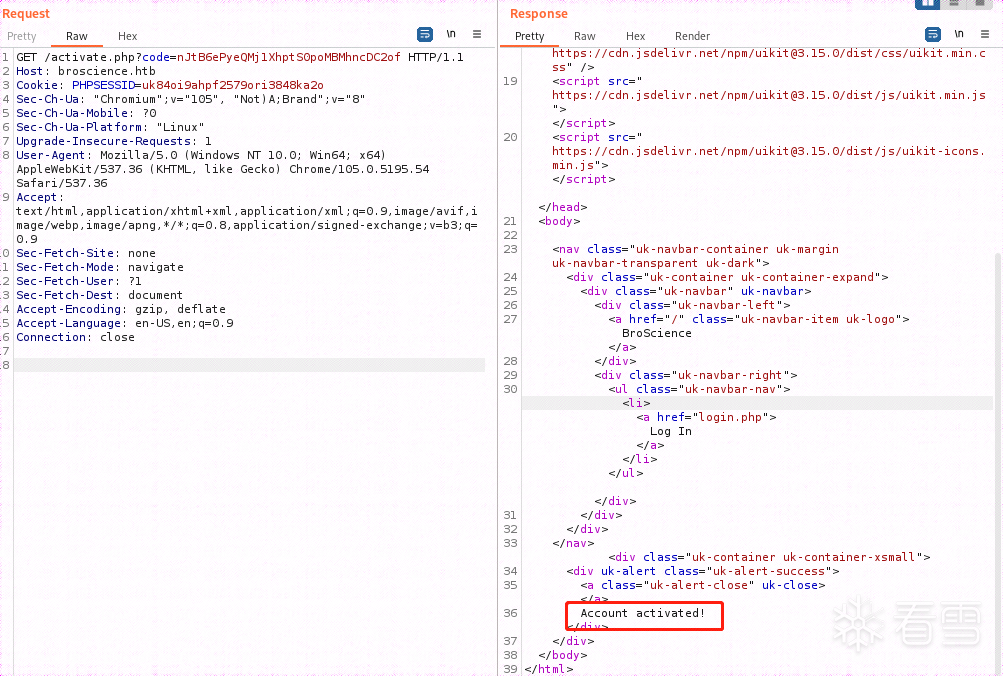Click the 'Account activated!' message text

pyautogui.click(x=643, y=613)
